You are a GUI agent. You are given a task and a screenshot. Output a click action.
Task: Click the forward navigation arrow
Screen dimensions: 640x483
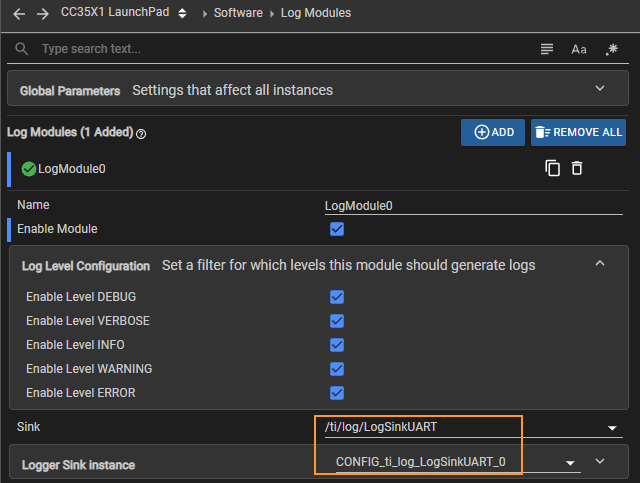pos(42,14)
